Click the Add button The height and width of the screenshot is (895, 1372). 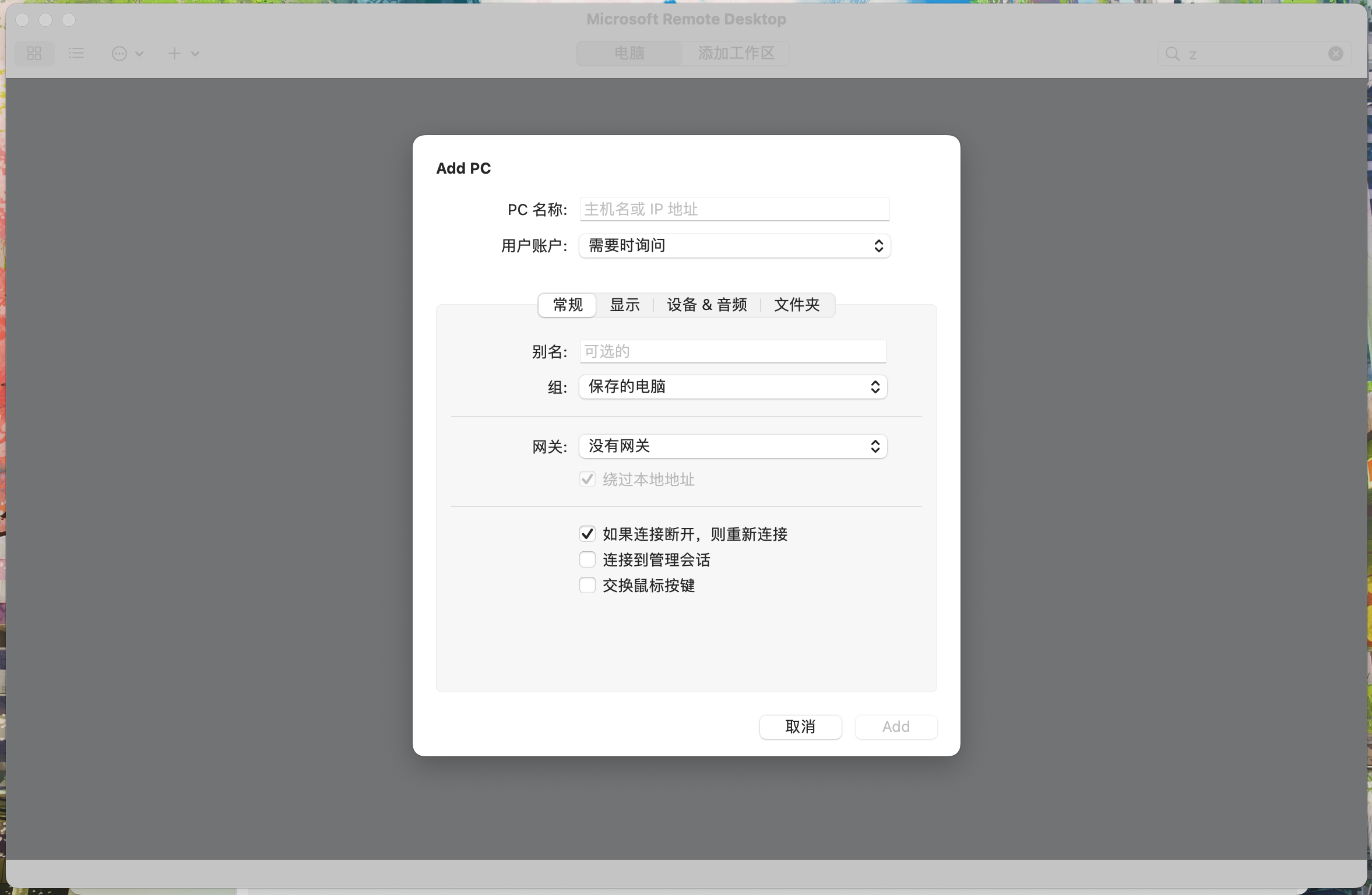tap(895, 727)
